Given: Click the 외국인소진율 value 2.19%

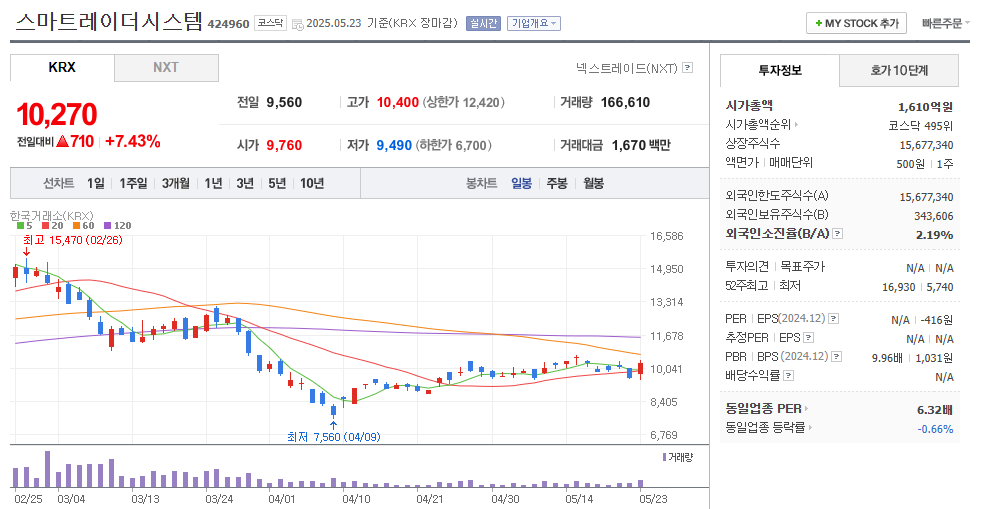Looking at the screenshot, I should (934, 235).
